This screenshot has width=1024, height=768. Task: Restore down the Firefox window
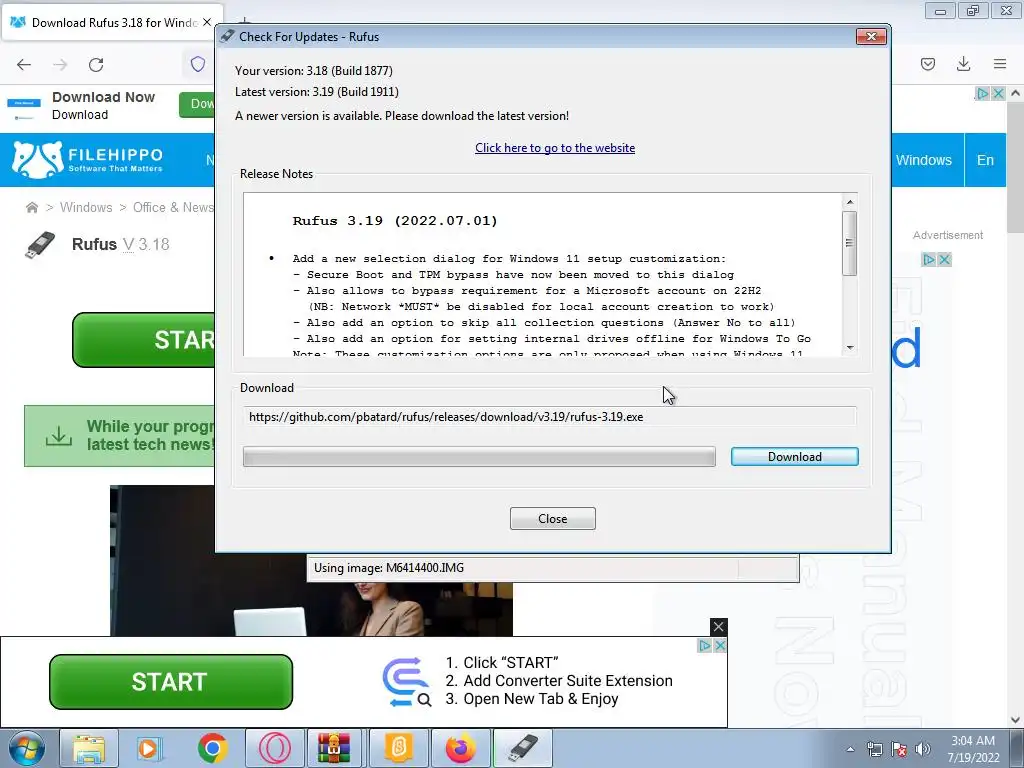972,10
